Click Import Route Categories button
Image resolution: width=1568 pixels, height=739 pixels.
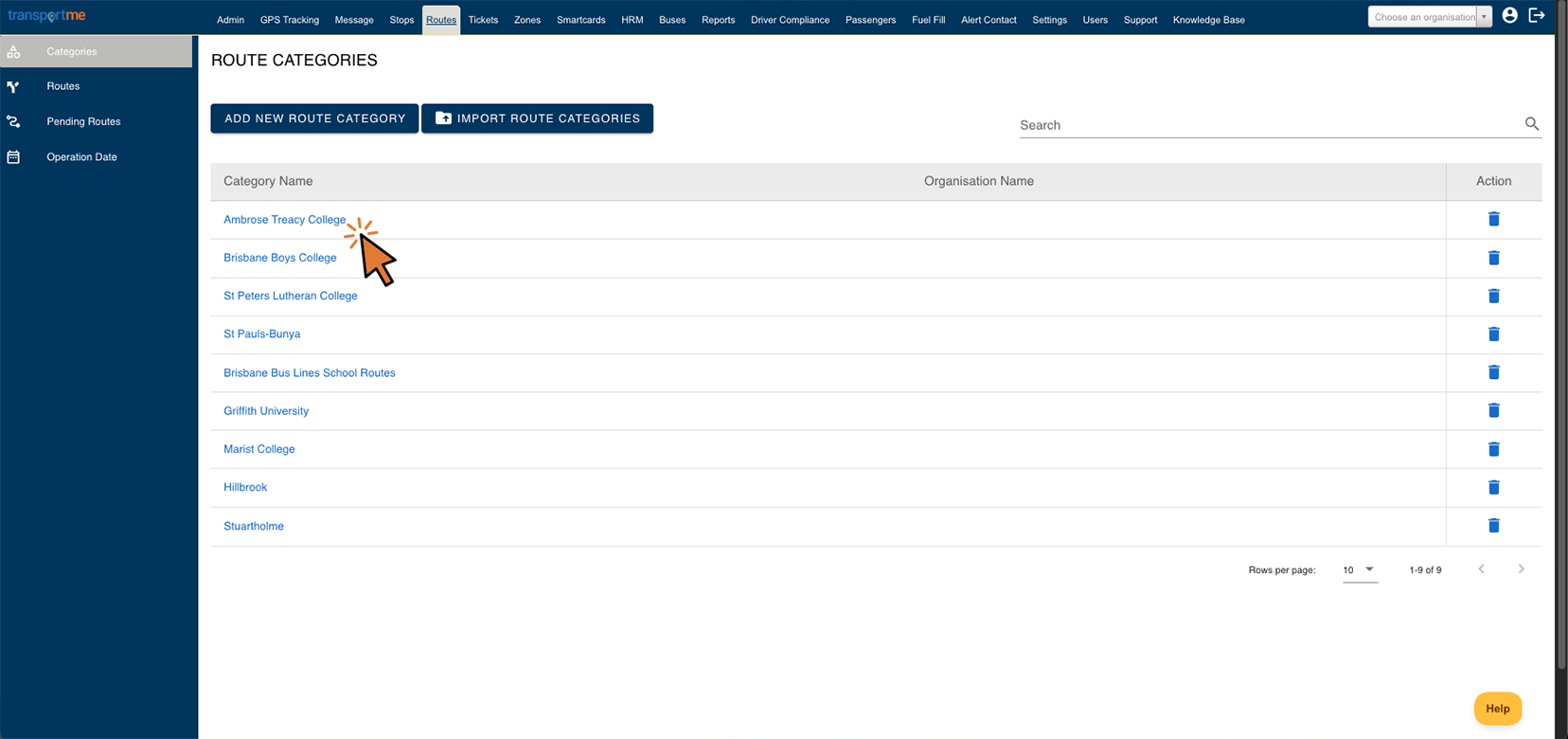click(x=537, y=118)
